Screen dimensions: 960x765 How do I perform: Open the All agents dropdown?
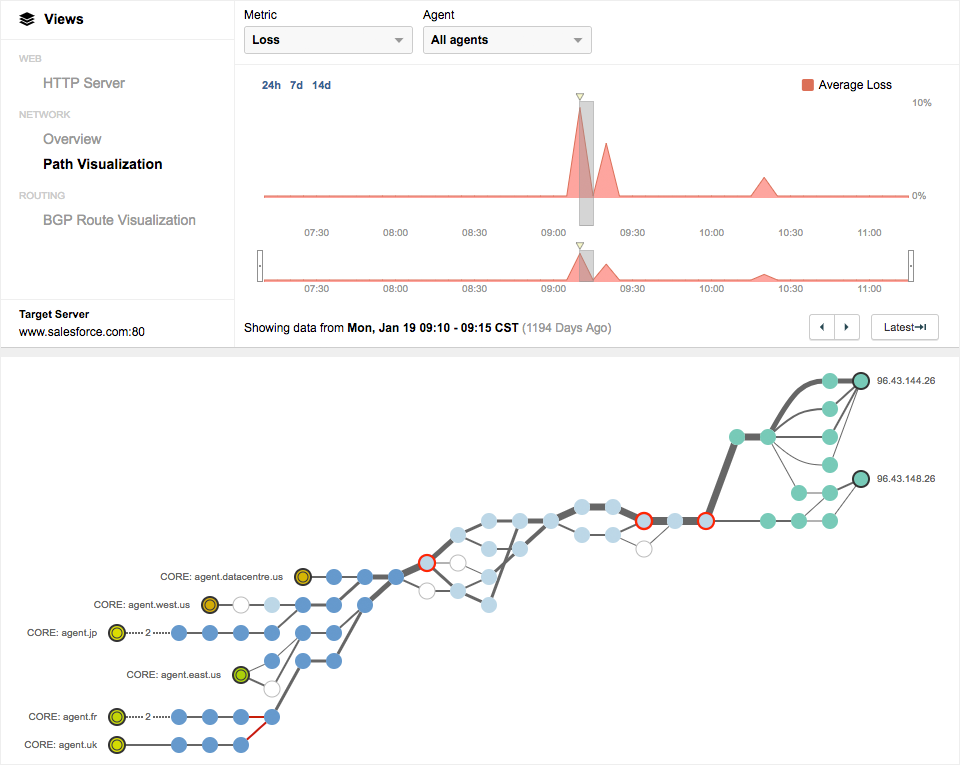pyautogui.click(x=507, y=40)
